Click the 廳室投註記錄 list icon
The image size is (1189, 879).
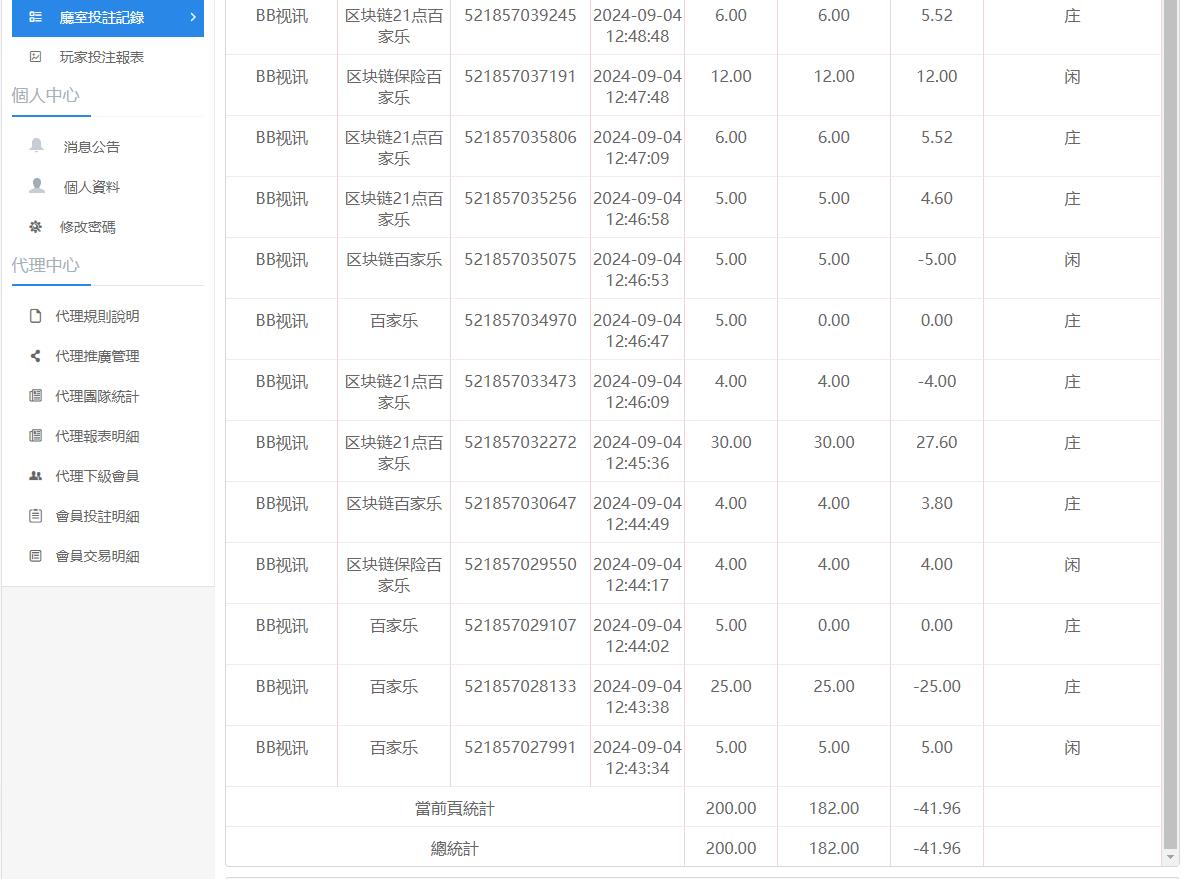pyautogui.click(x=36, y=17)
